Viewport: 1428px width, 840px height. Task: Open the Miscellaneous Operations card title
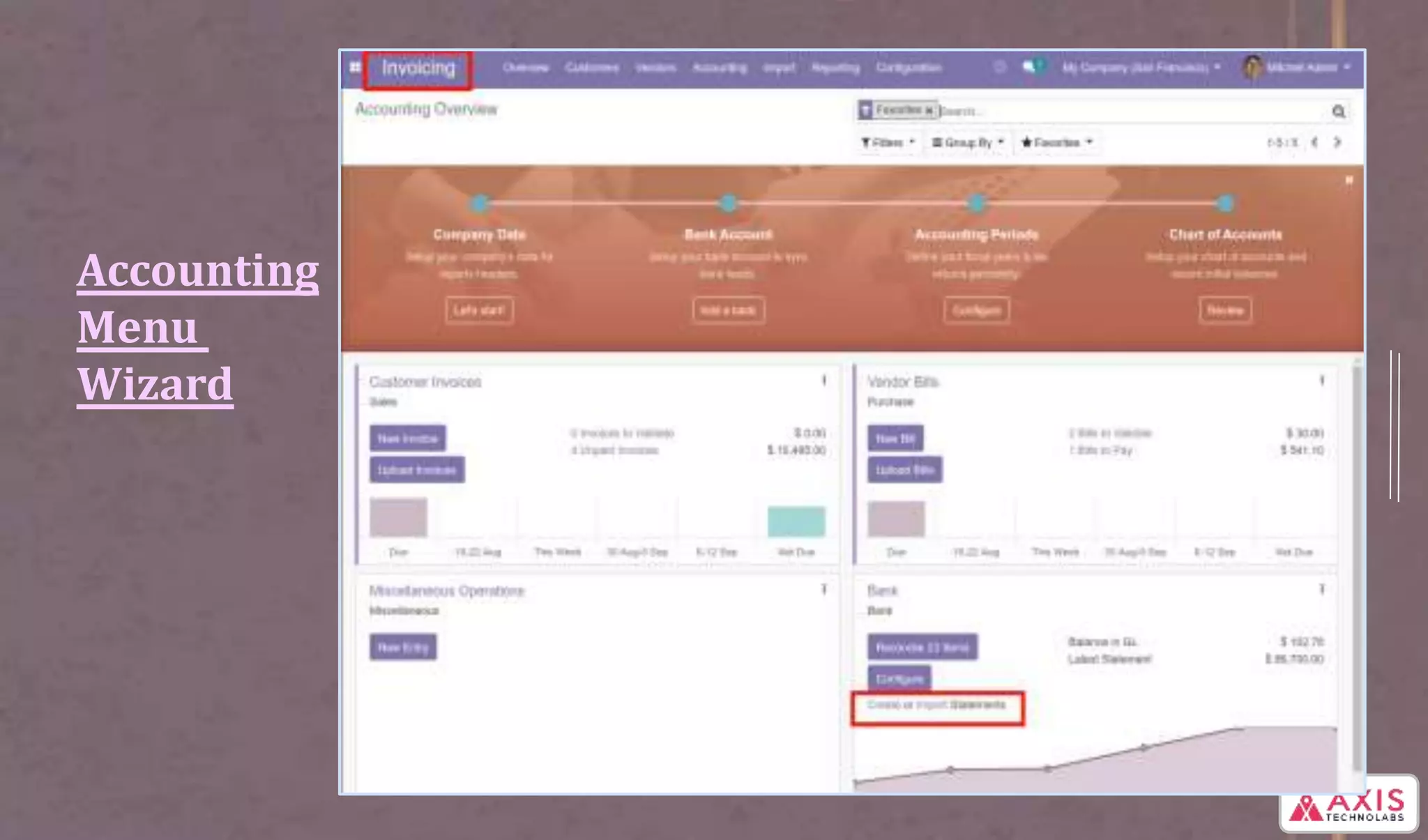(447, 591)
